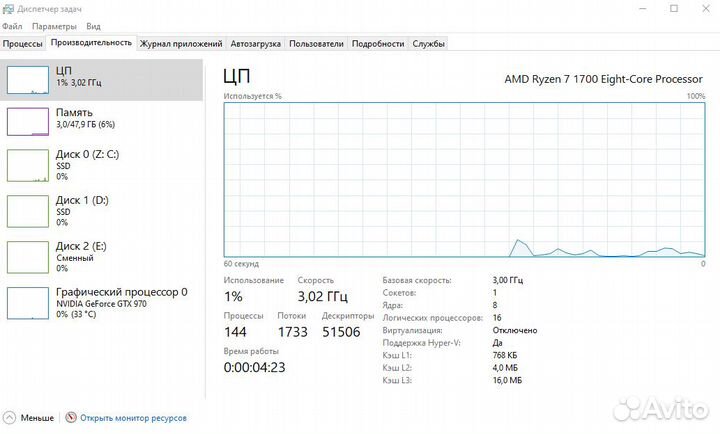Click the 1733 threads count
Image resolution: width=720 pixels, height=434 pixels.
tap(292, 332)
